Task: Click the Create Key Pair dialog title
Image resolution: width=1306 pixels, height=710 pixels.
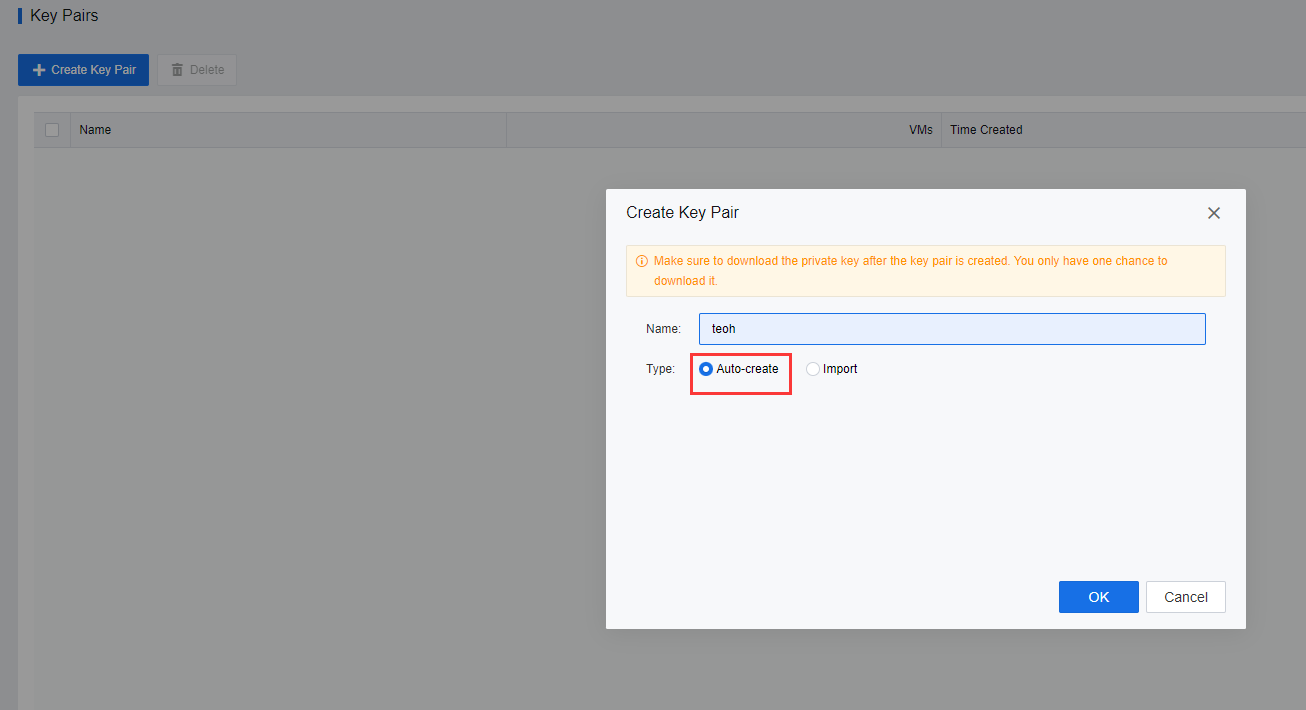Action: [x=682, y=212]
